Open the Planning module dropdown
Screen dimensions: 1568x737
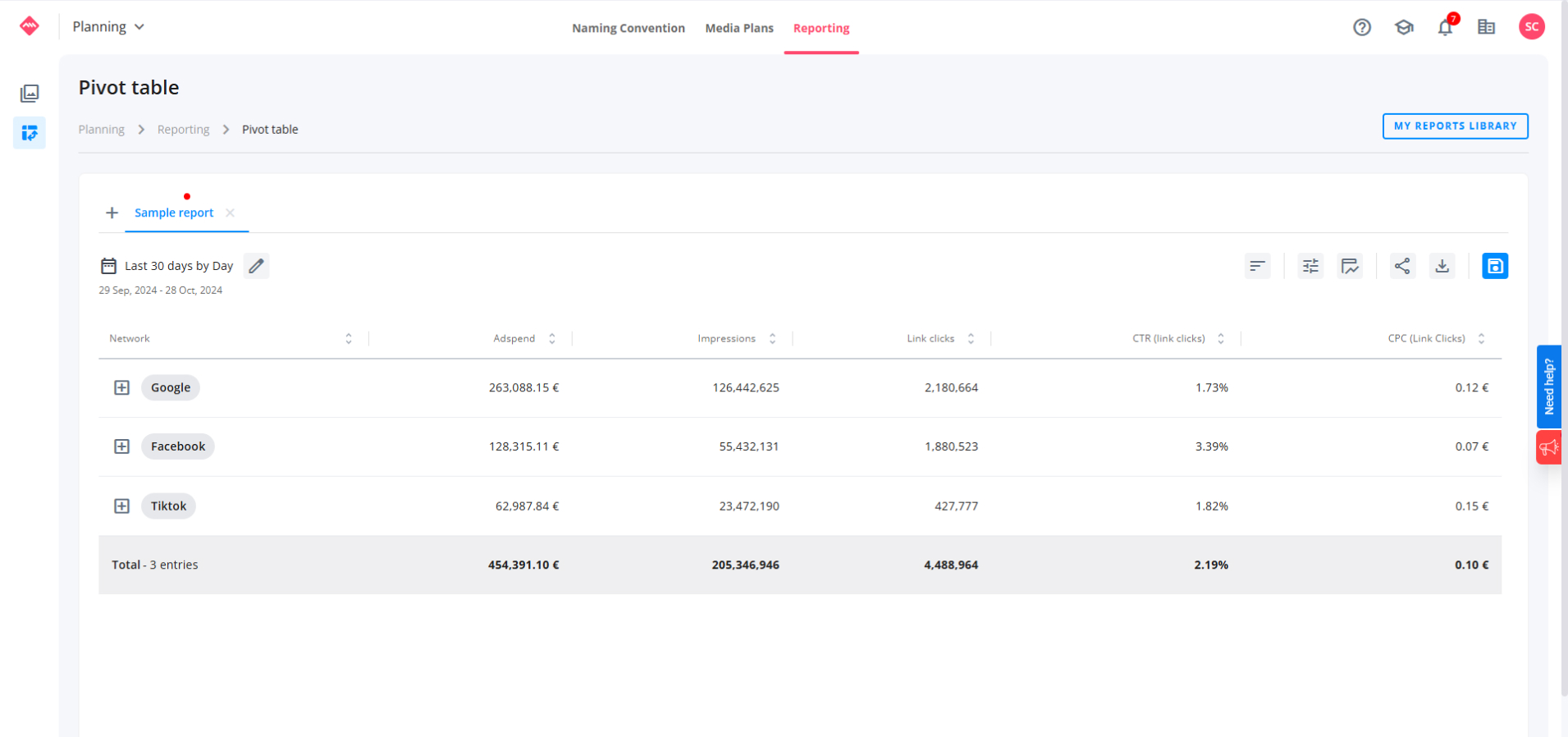[x=108, y=27]
